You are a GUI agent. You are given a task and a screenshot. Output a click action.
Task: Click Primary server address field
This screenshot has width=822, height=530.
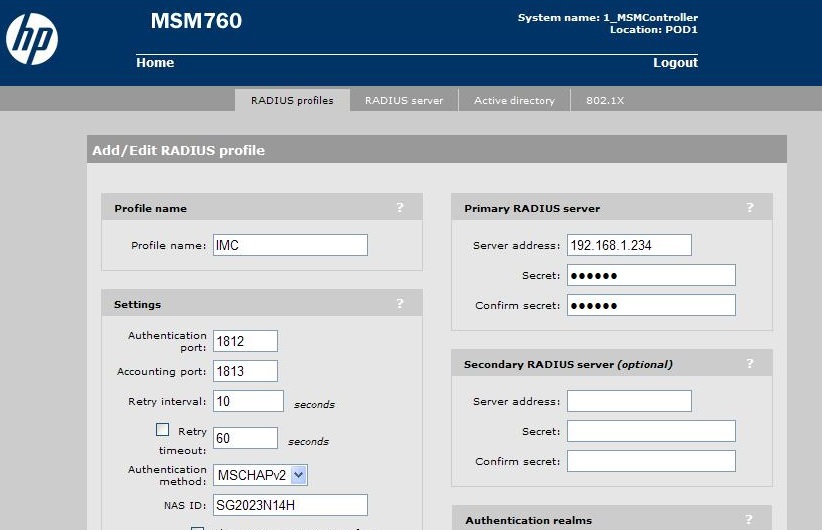click(629, 245)
